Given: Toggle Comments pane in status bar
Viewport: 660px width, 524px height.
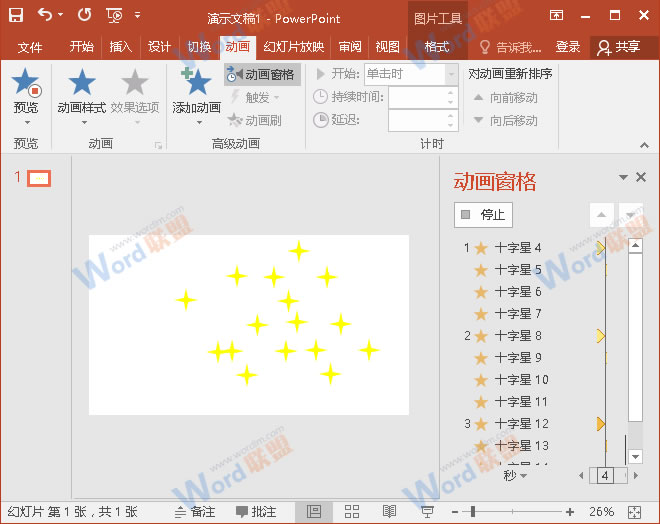Looking at the screenshot, I should pos(254,511).
